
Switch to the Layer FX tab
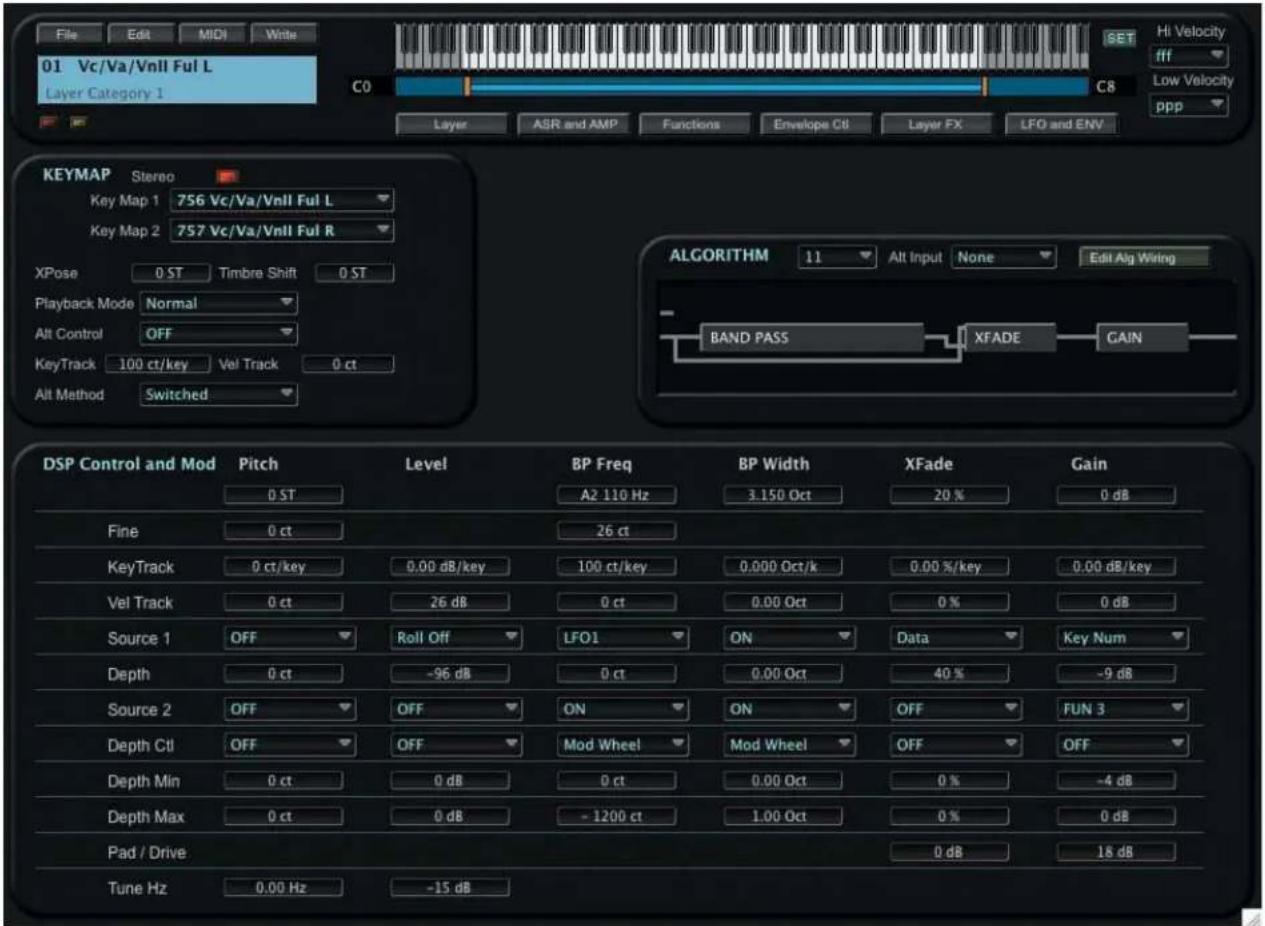[937, 125]
